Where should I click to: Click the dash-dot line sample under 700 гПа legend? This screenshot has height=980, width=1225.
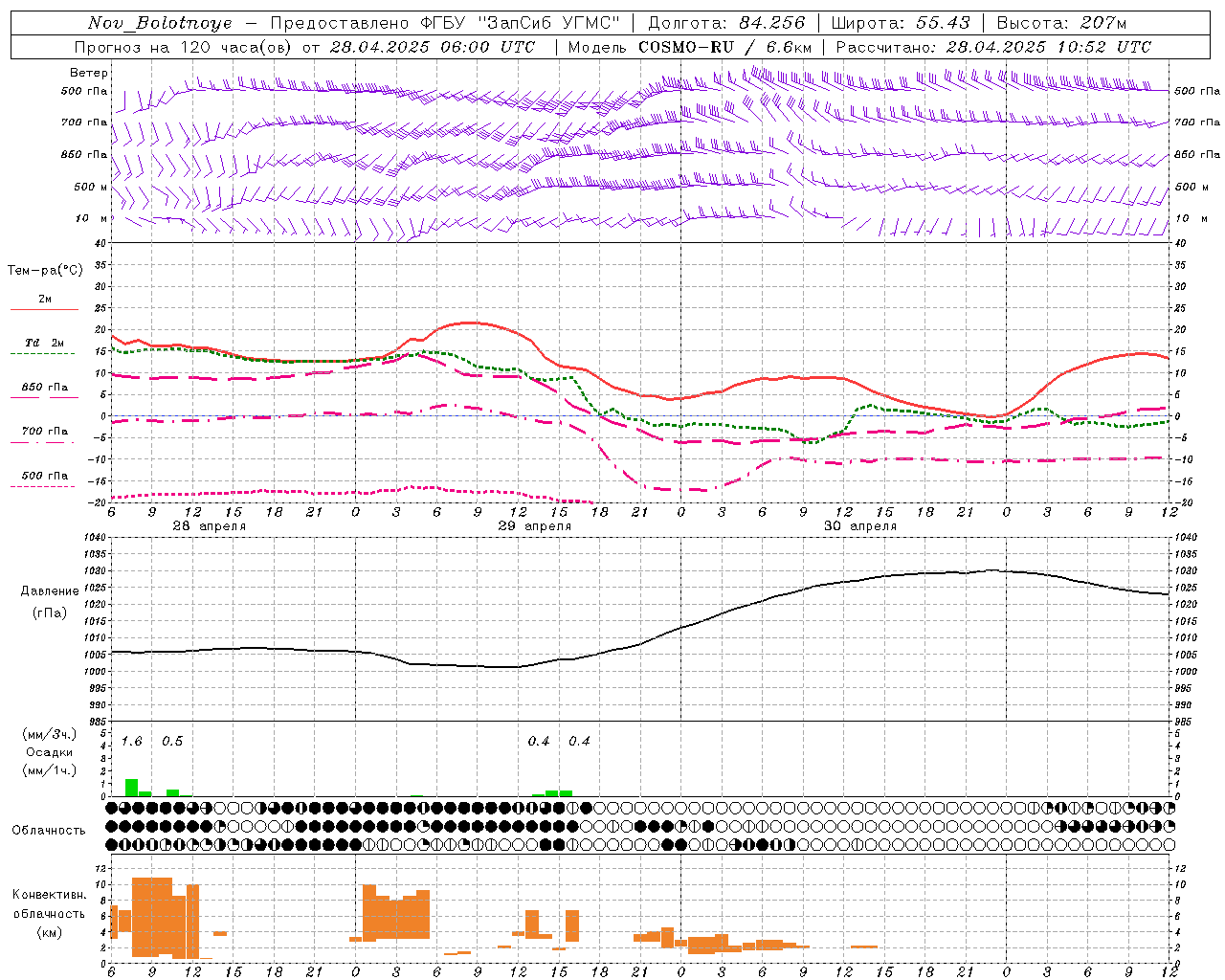[42, 443]
